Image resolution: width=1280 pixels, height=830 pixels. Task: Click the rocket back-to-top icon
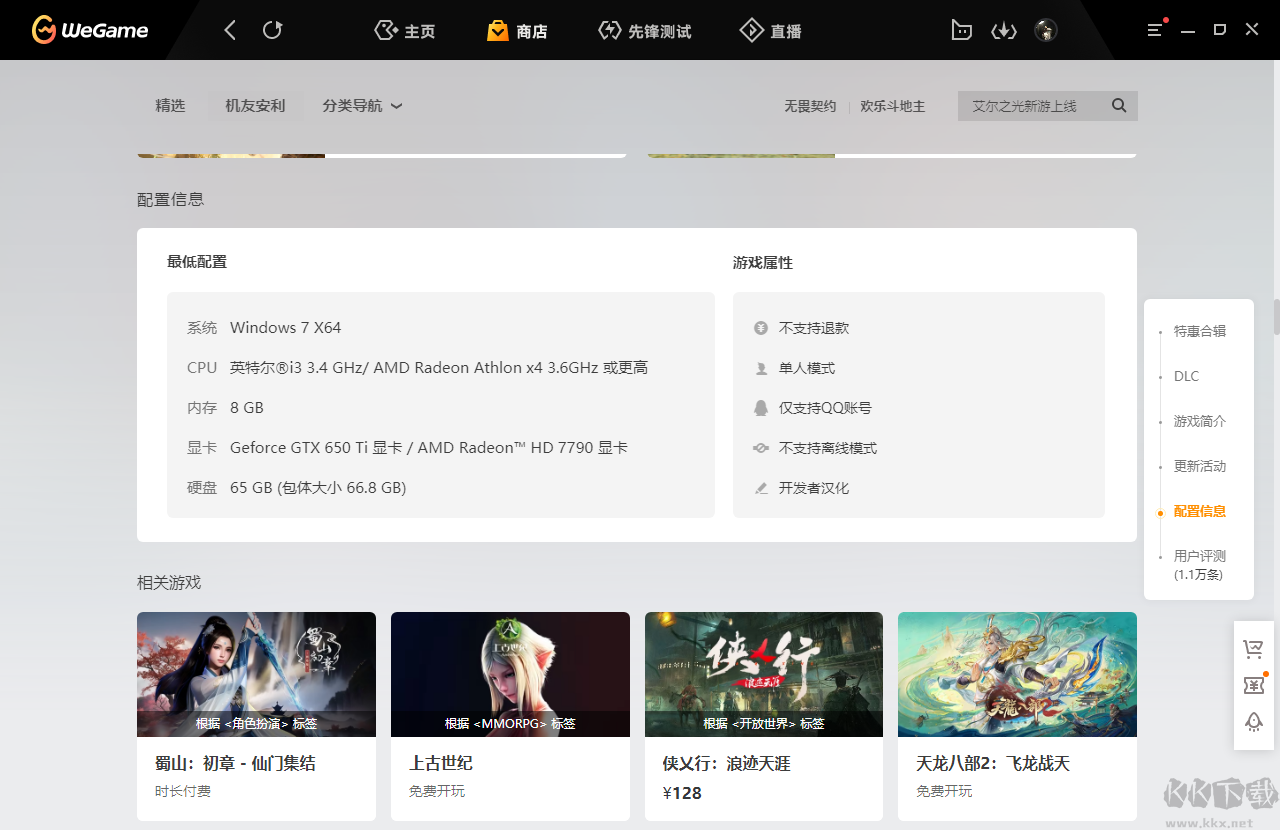[1253, 721]
